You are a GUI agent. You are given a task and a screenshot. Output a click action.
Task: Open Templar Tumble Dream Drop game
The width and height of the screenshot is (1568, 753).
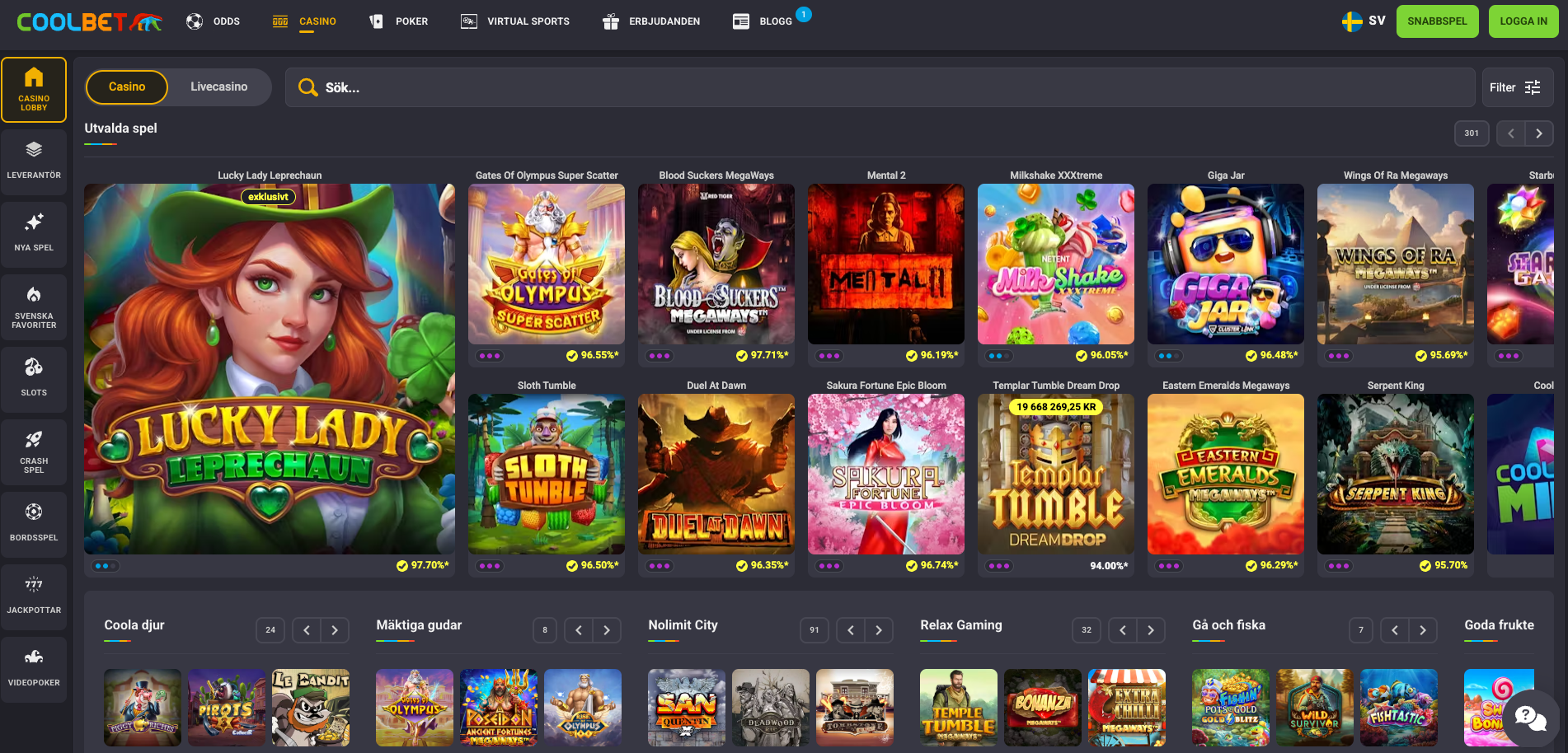point(1056,474)
